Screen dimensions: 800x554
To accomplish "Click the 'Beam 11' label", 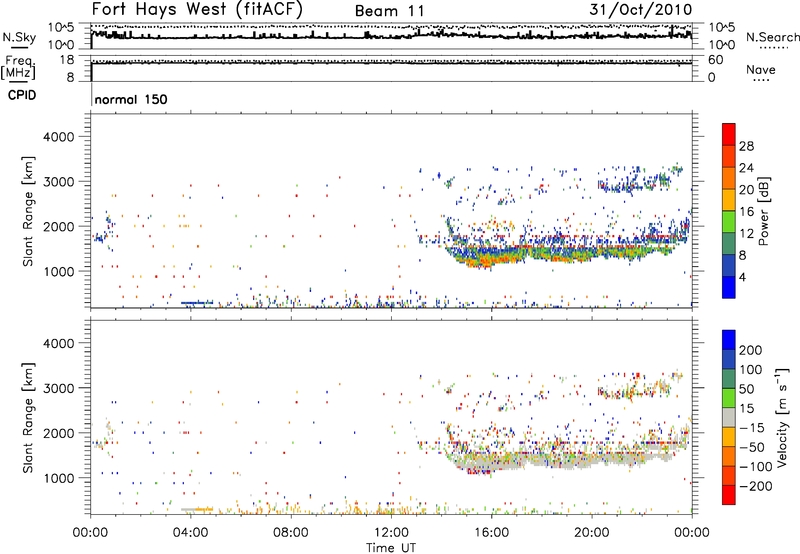I will point(389,11).
